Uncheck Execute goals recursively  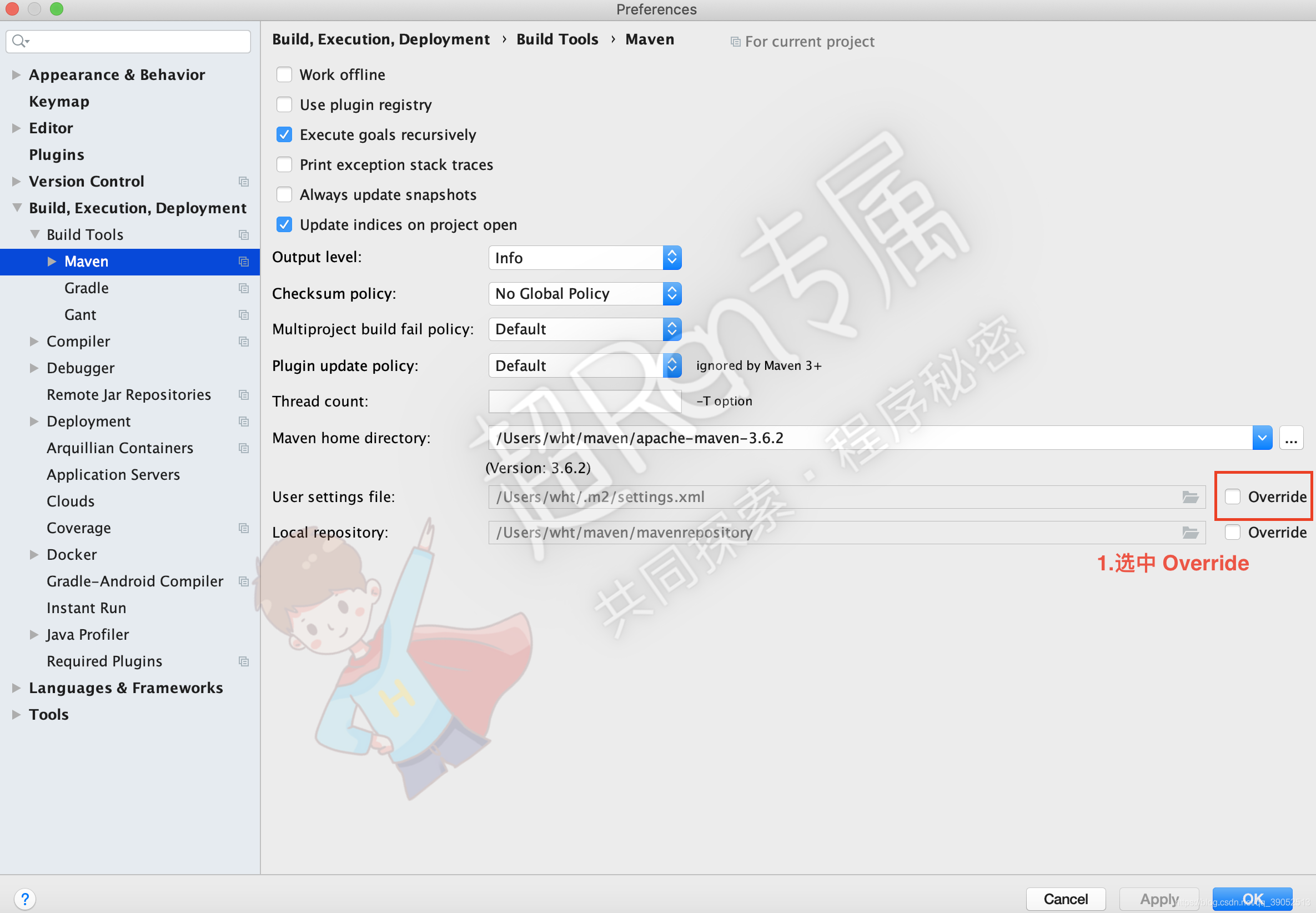coord(284,135)
